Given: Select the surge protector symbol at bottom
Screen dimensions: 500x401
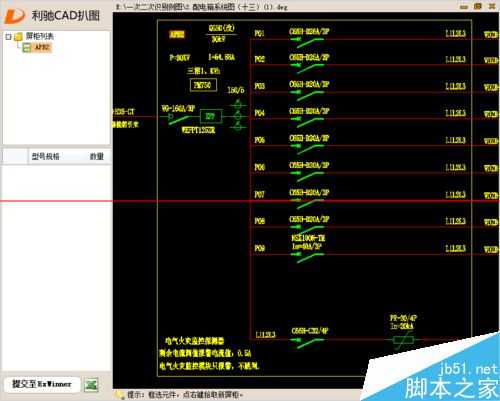Looking at the screenshot, I should point(403,341).
